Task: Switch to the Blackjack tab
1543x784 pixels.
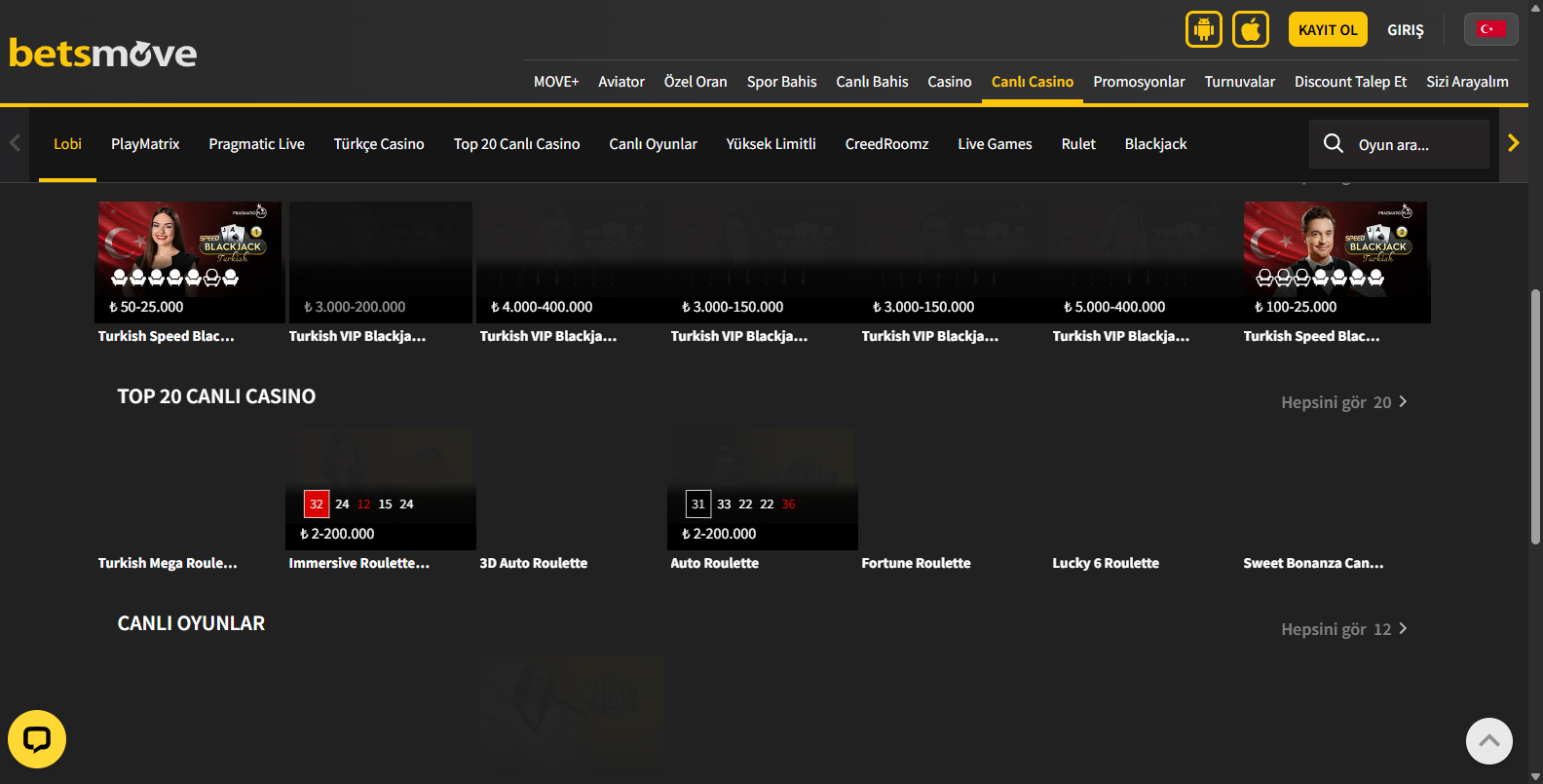Action: 1155,144
